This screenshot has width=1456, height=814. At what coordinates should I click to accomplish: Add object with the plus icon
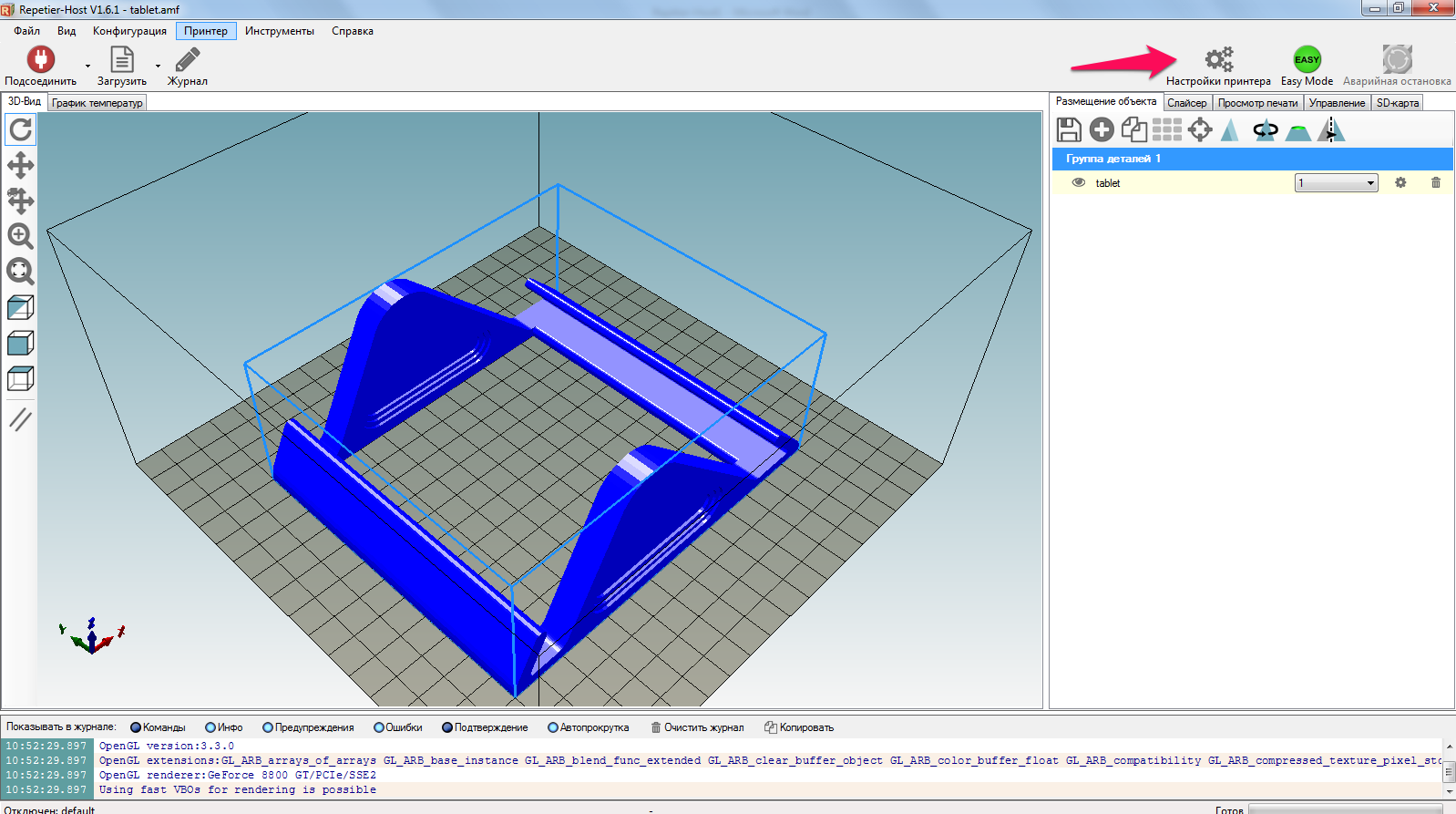1102,130
